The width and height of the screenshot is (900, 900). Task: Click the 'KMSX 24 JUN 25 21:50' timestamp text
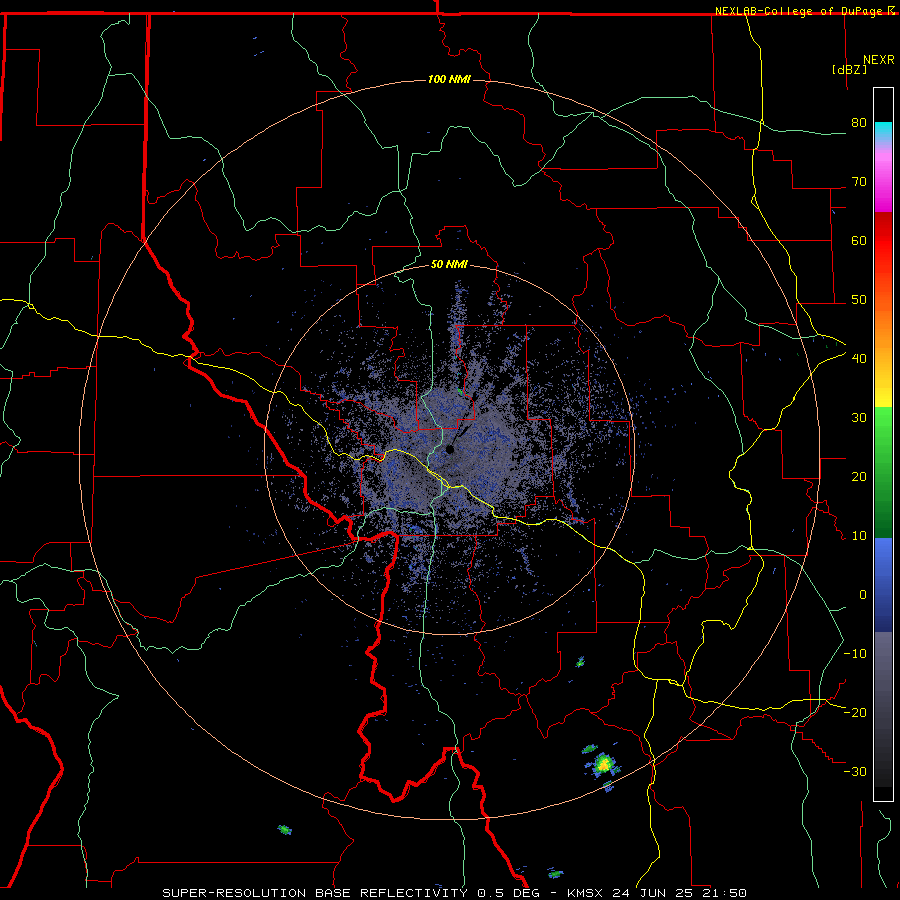click(x=657, y=893)
